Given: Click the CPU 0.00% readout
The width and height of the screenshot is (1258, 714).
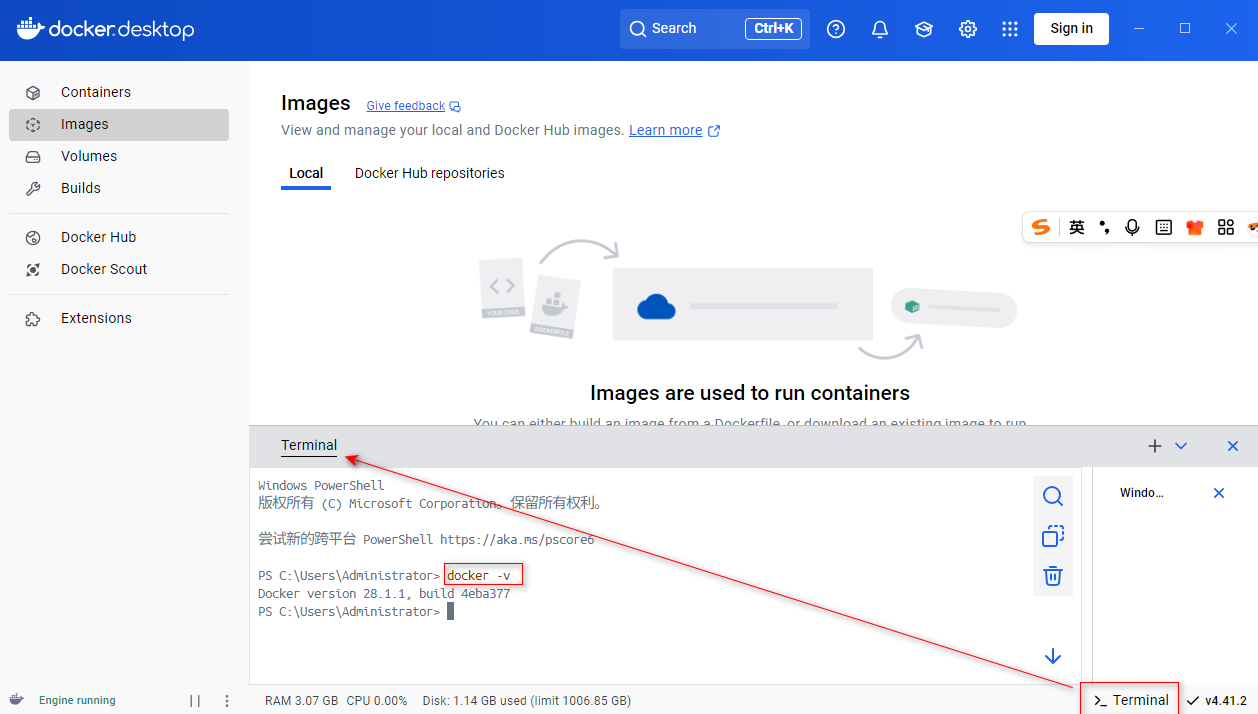Looking at the screenshot, I should click(x=377, y=701).
